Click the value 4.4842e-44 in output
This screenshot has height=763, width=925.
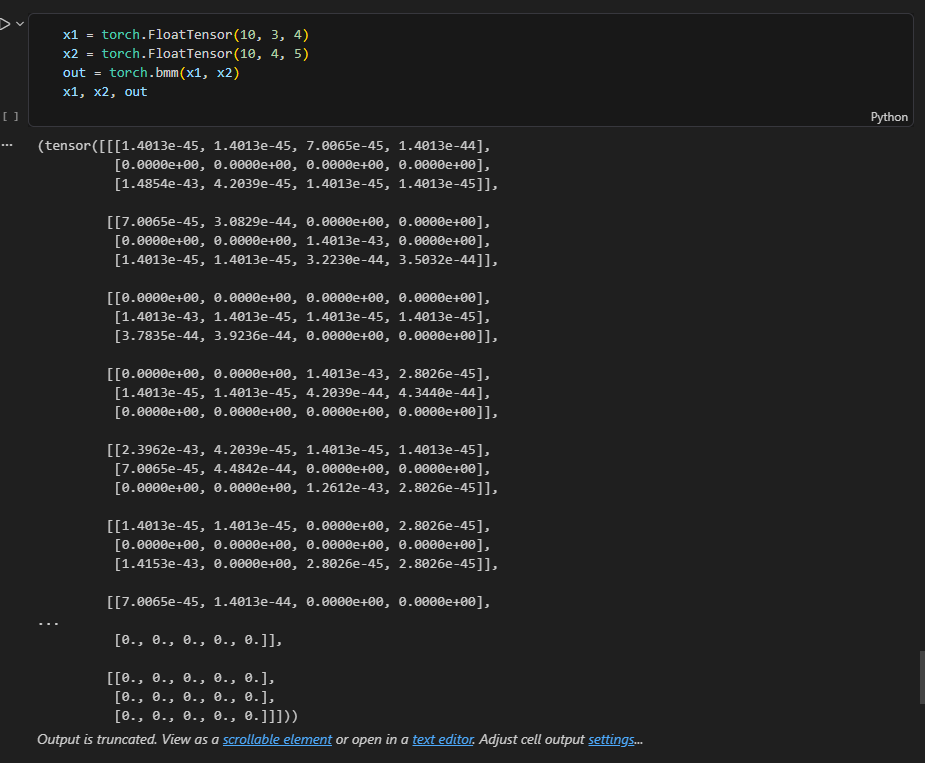tap(252, 469)
